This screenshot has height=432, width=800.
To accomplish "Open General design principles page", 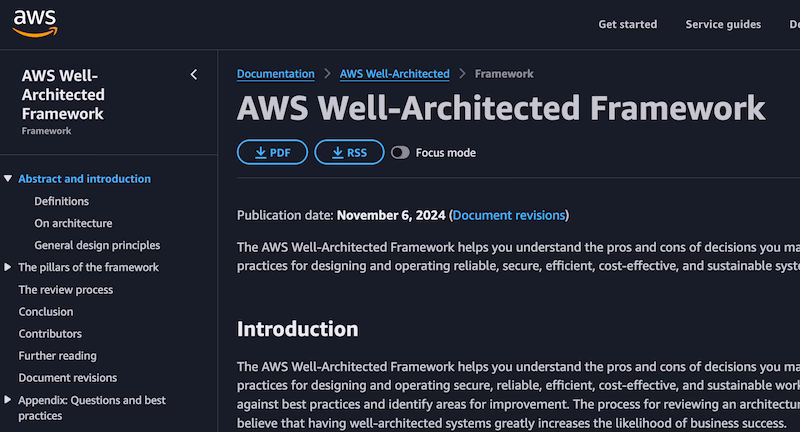I will click(97, 245).
